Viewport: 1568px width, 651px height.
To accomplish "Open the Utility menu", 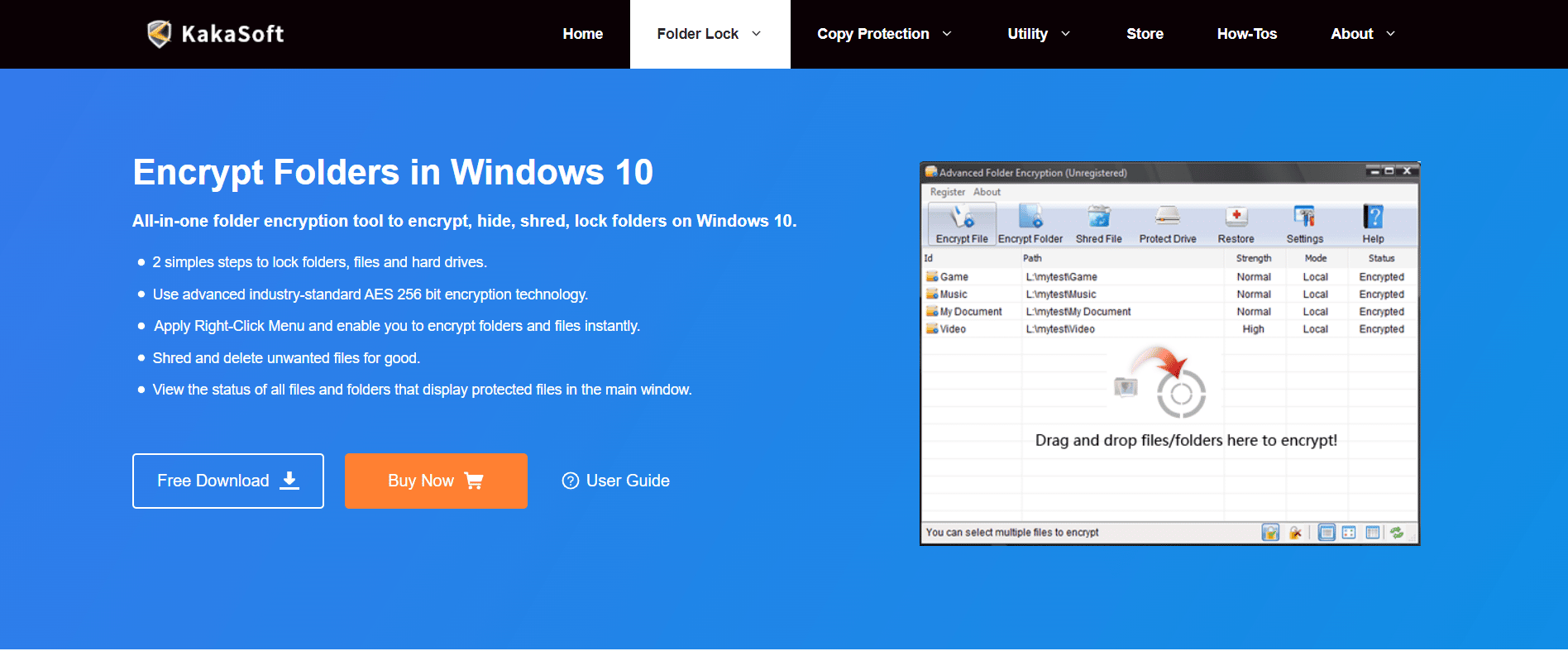I will click(x=1027, y=34).
